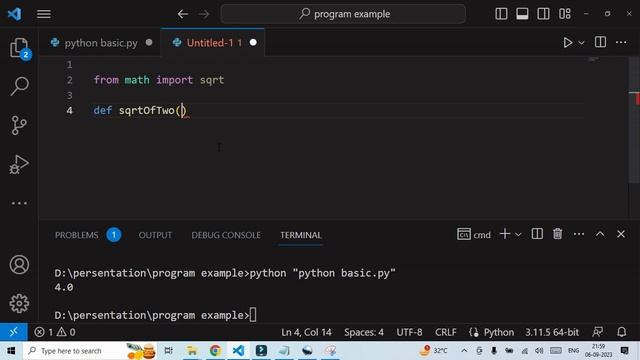Close the bottom panel
Screen dimensions: 640x360
[x=621, y=234]
